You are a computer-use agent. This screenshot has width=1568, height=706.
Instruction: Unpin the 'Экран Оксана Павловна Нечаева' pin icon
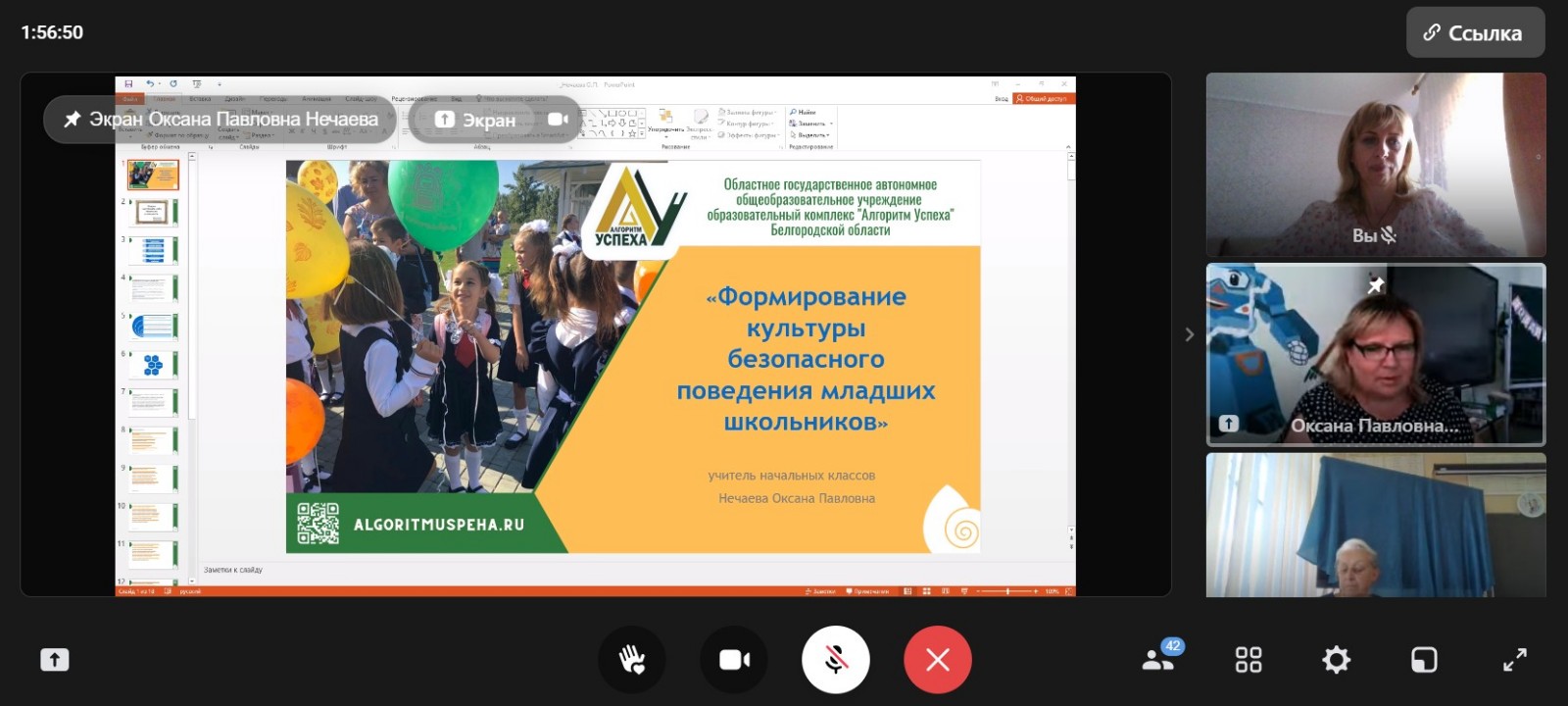tap(72, 120)
